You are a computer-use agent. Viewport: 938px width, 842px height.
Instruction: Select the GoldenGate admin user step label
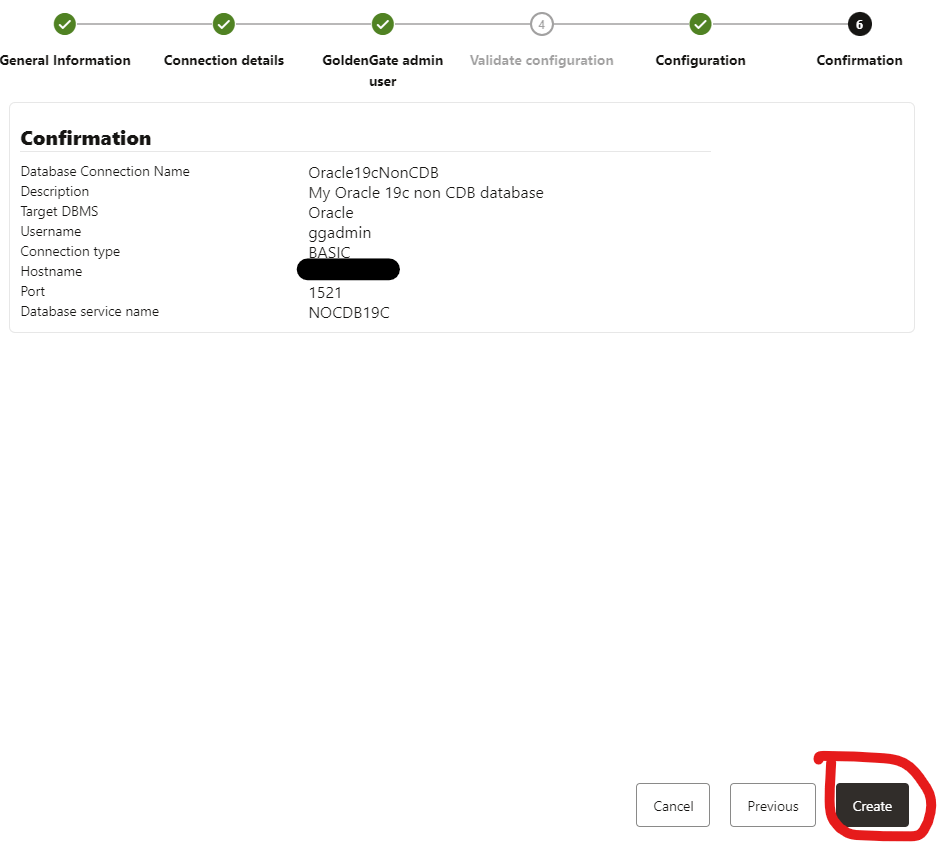pos(382,70)
